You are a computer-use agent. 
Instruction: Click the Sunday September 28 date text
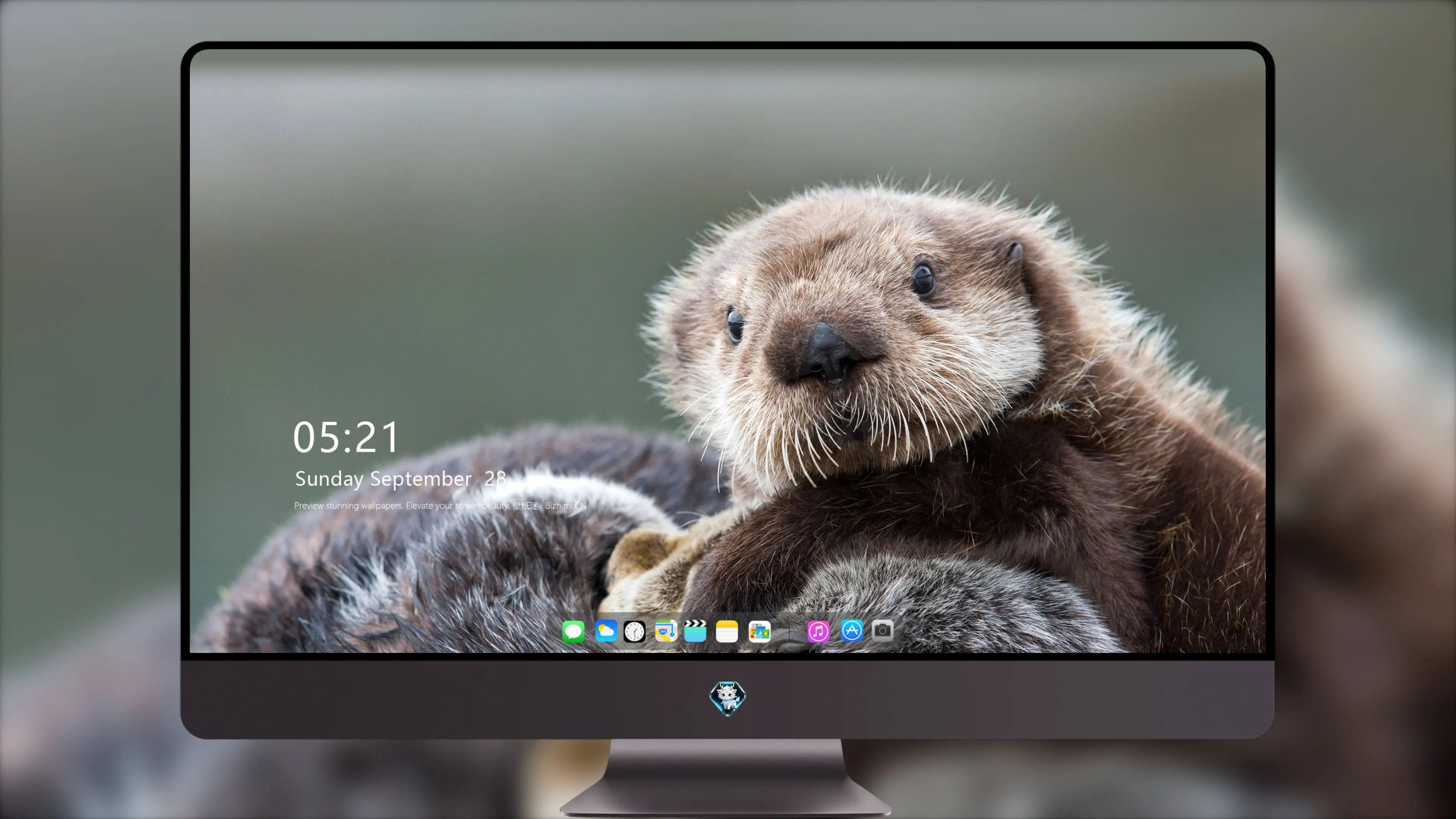point(400,479)
